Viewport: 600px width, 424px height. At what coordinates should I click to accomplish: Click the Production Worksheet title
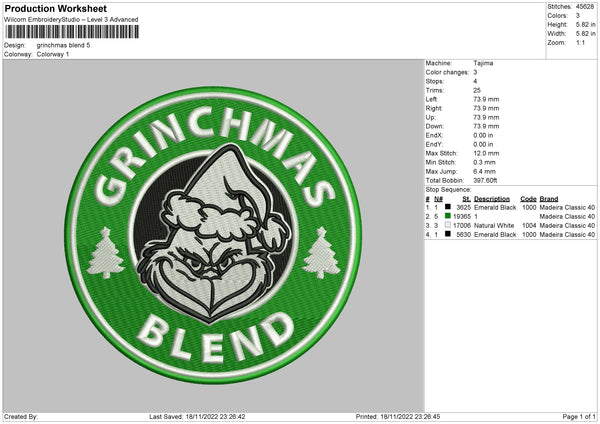click(55, 8)
